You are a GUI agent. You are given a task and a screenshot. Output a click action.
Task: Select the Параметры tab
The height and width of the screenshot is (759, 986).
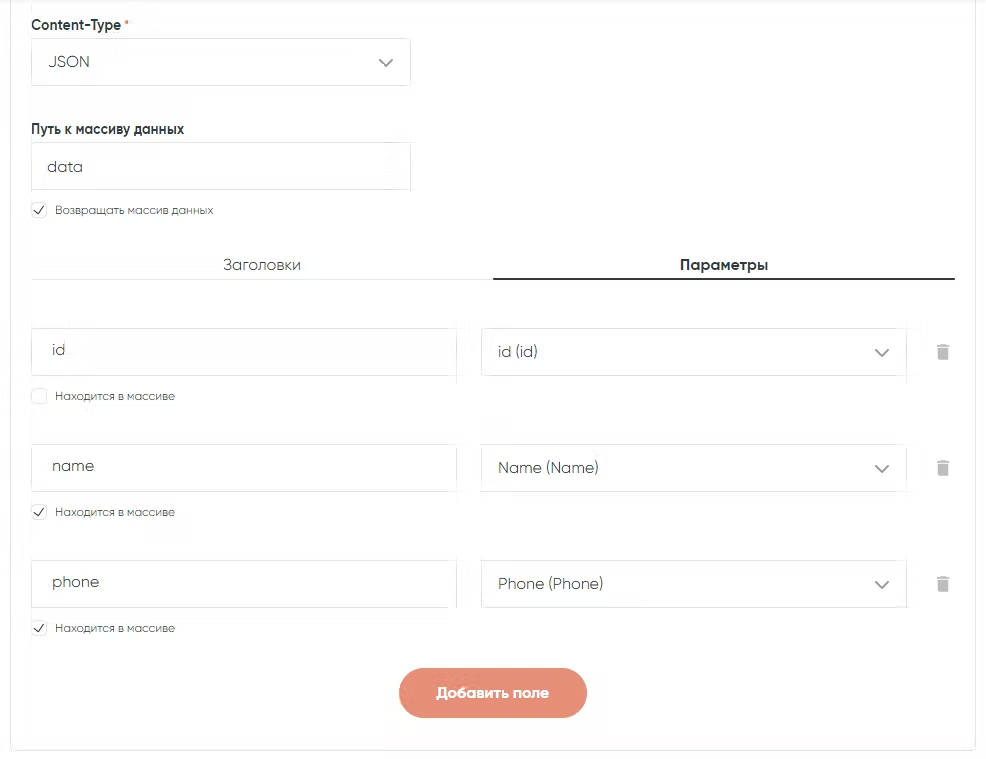click(724, 265)
